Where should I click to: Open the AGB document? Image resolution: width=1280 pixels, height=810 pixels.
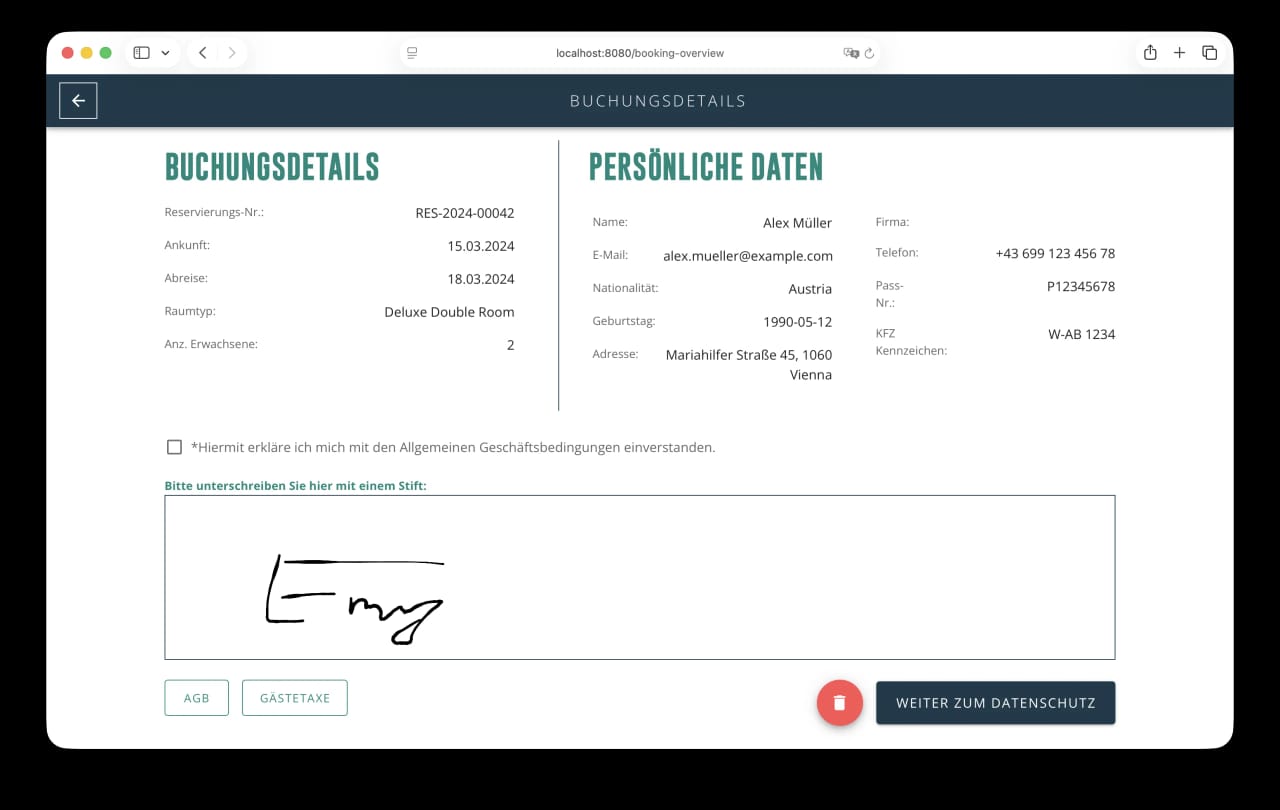pyautogui.click(x=196, y=697)
